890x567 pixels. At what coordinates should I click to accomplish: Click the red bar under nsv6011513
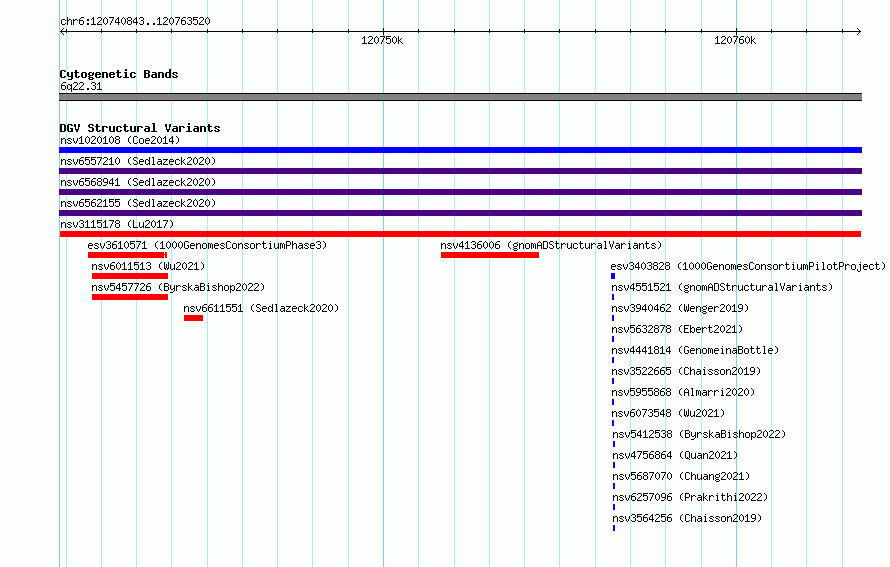[130, 276]
